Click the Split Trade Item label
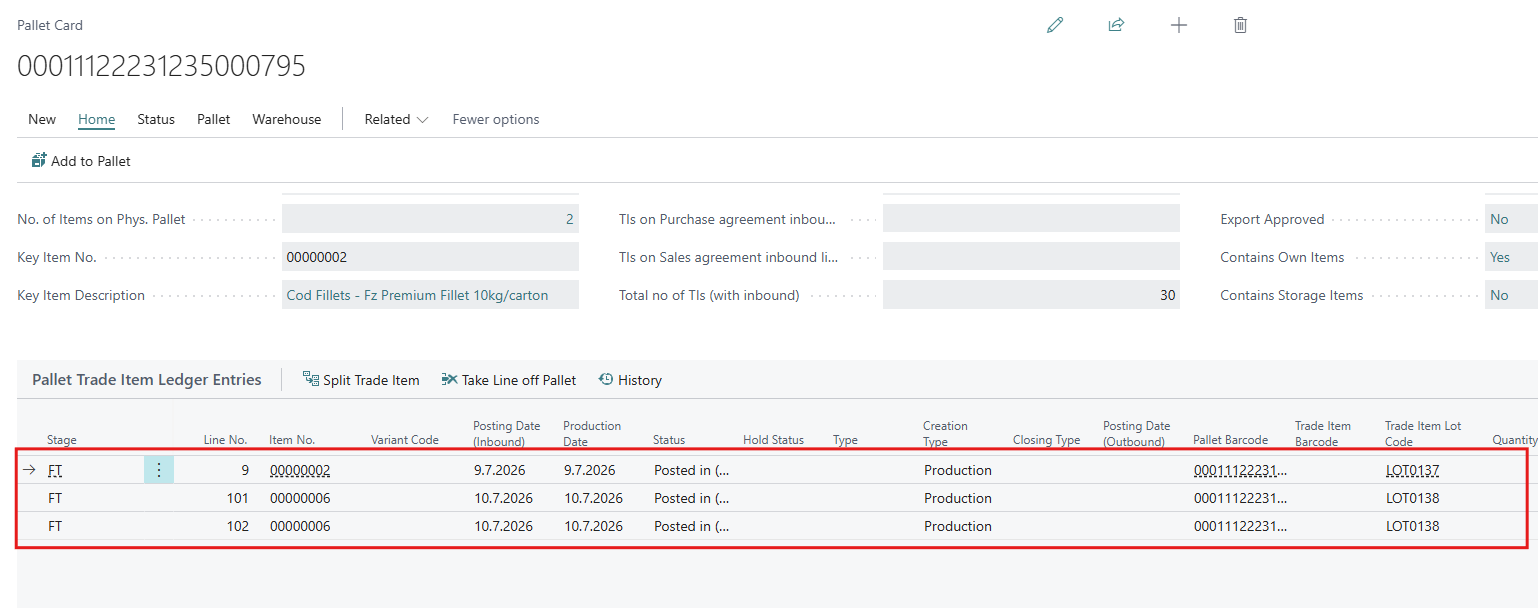The height and width of the screenshot is (608, 1538). 371,380
